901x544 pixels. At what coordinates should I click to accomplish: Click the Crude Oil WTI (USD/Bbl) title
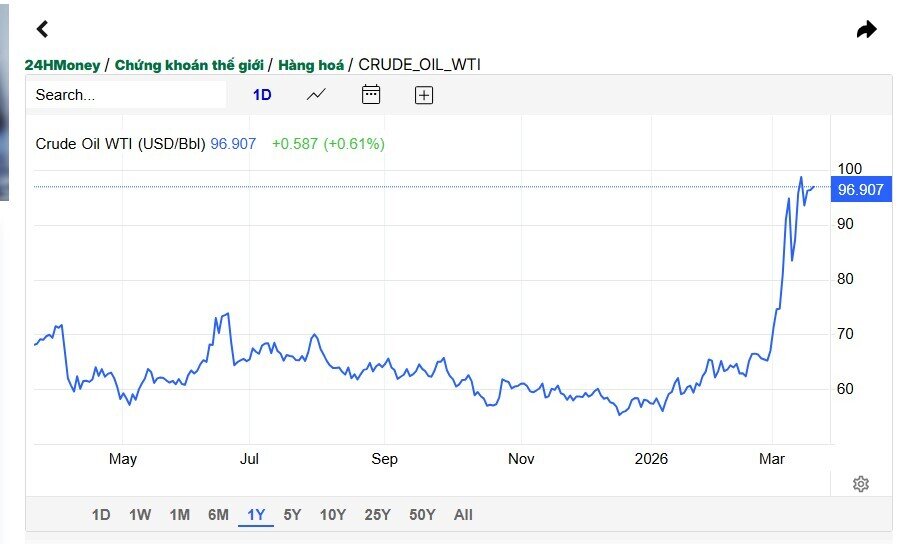[x=120, y=144]
